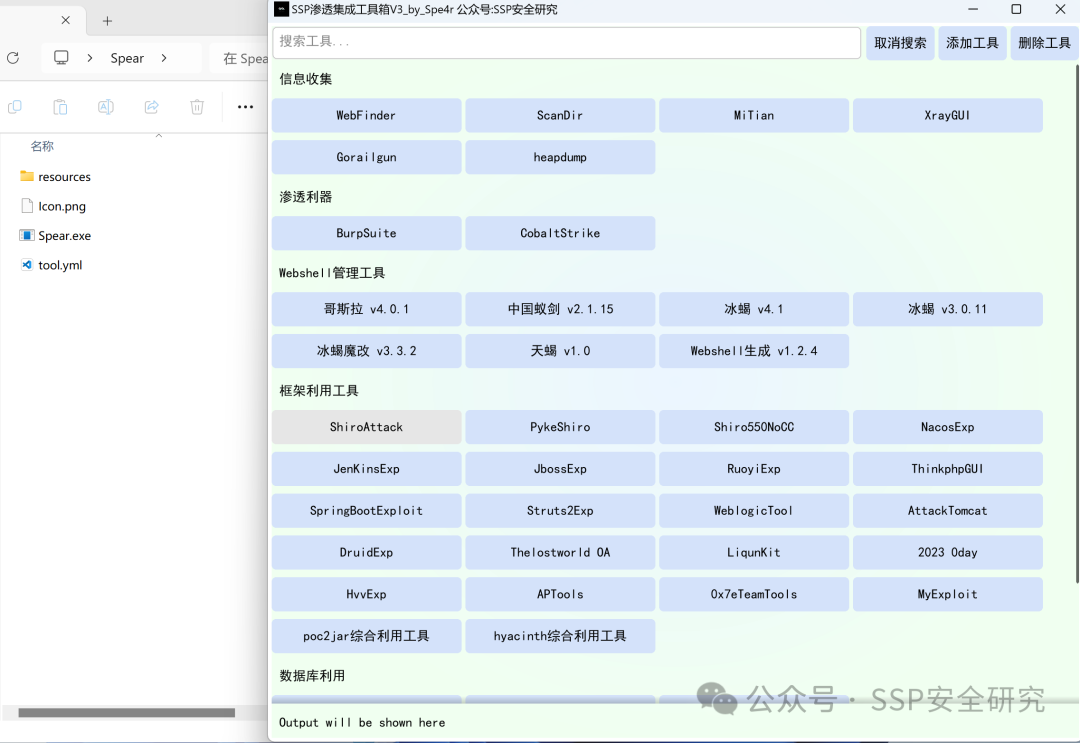Click the 删除工具 button
Screen dimensions: 1080x743
(x=1044, y=43)
